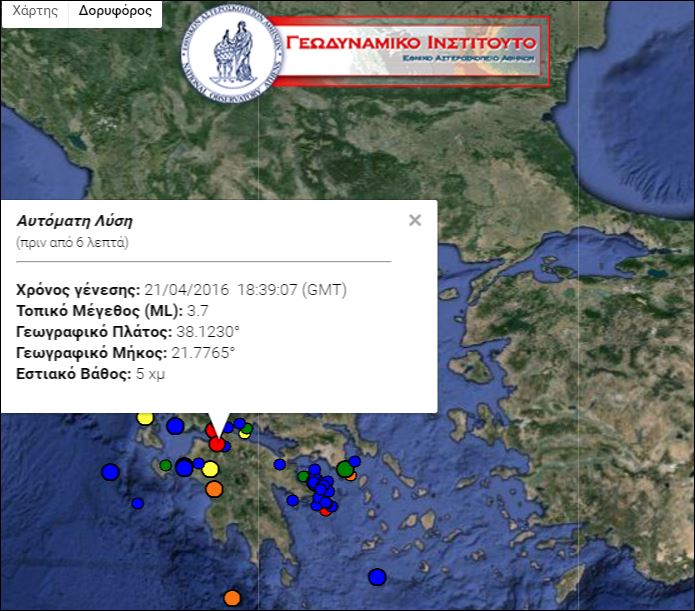Screen dimensions: 695x611
Task: Select the red earthquake marker under the popup pointer
Action: click(x=217, y=444)
